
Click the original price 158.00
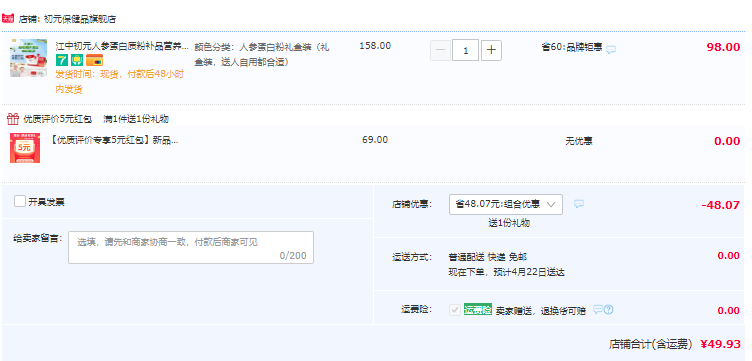[x=375, y=46]
